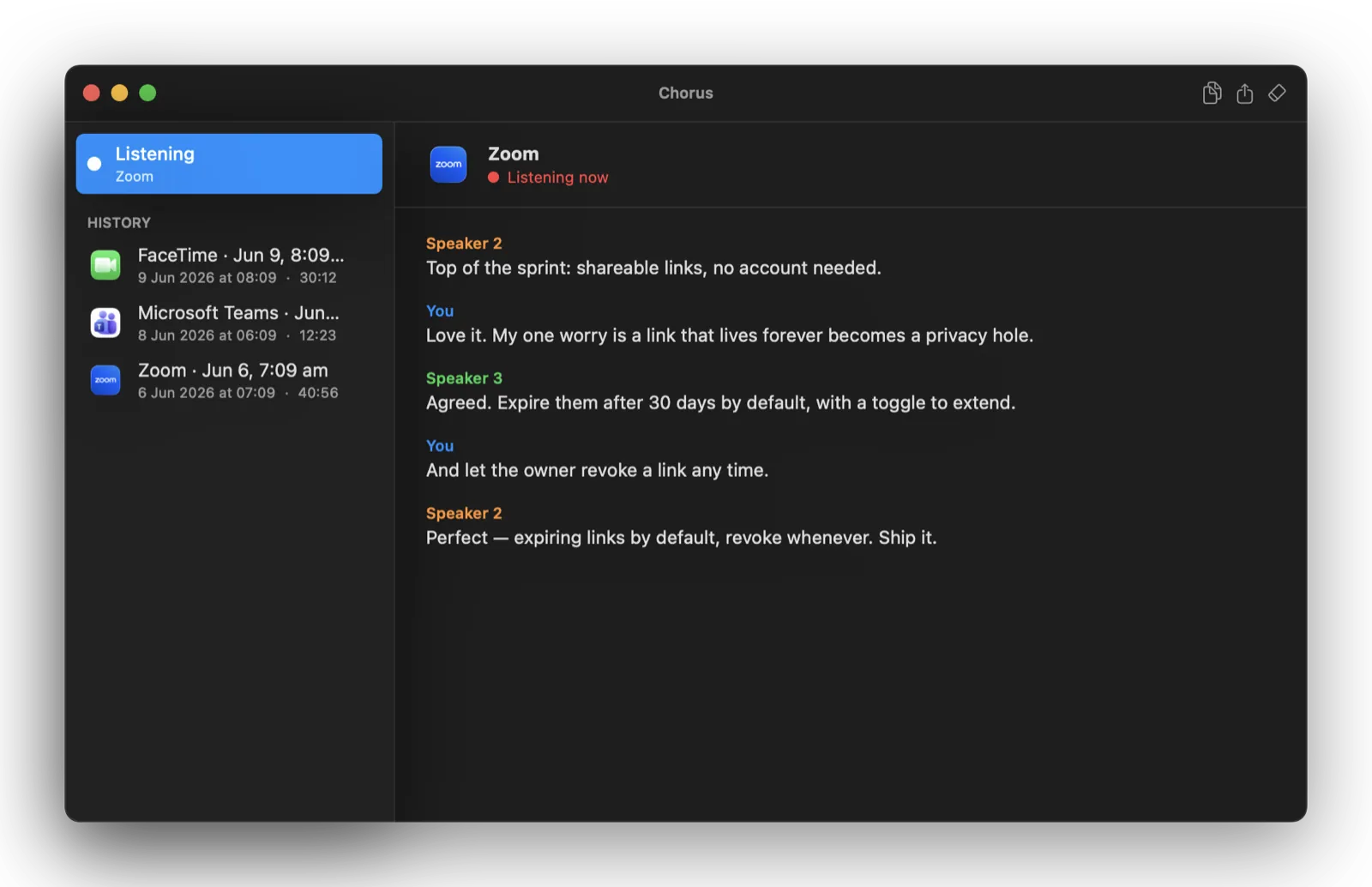Click the HISTORY section header
The image size is (1372, 887).
click(119, 222)
